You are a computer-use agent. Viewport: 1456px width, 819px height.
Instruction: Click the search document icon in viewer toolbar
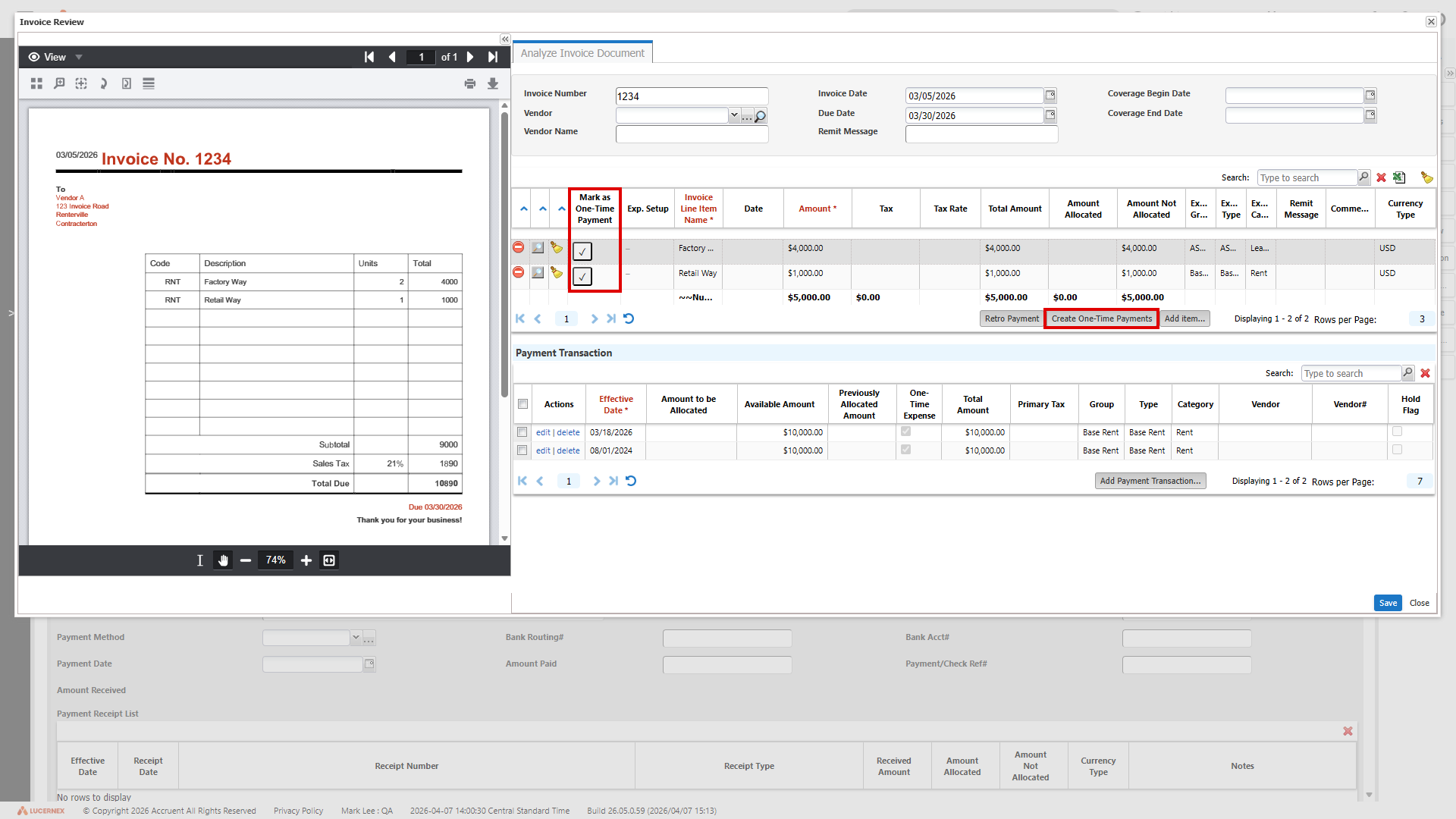[x=59, y=83]
